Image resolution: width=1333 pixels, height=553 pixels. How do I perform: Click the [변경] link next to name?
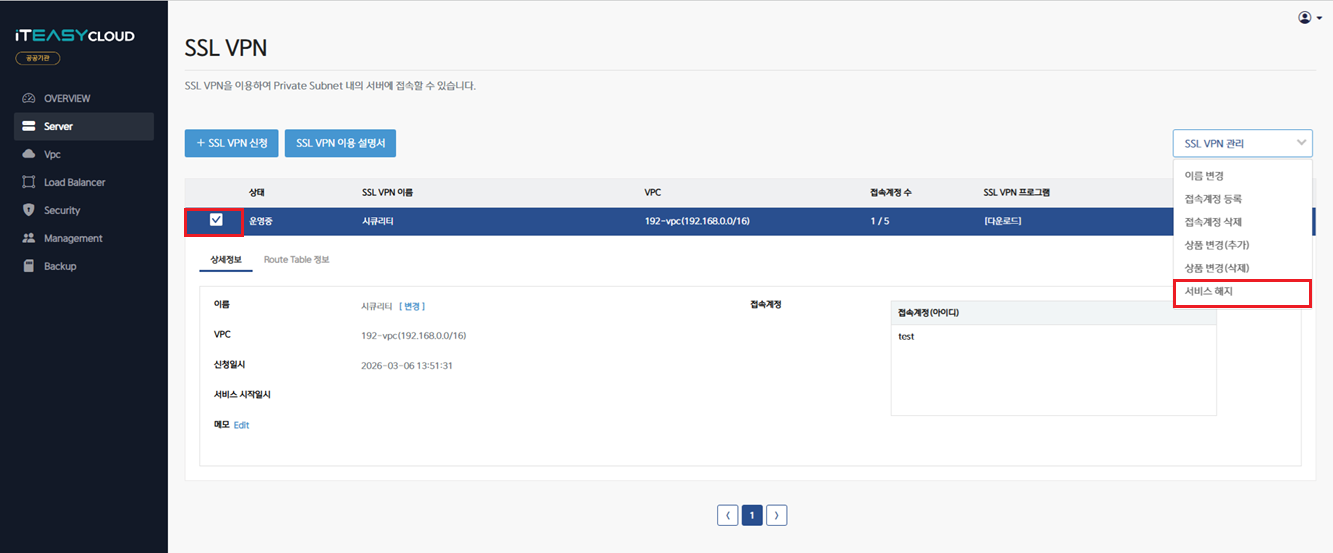pos(413,306)
